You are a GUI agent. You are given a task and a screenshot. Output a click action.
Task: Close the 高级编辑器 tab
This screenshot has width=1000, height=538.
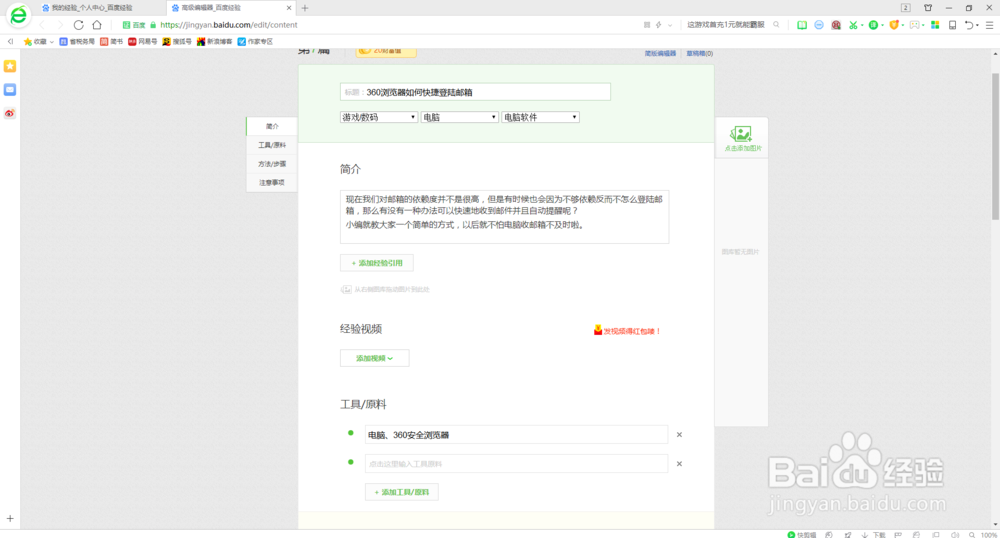[x=289, y=8]
